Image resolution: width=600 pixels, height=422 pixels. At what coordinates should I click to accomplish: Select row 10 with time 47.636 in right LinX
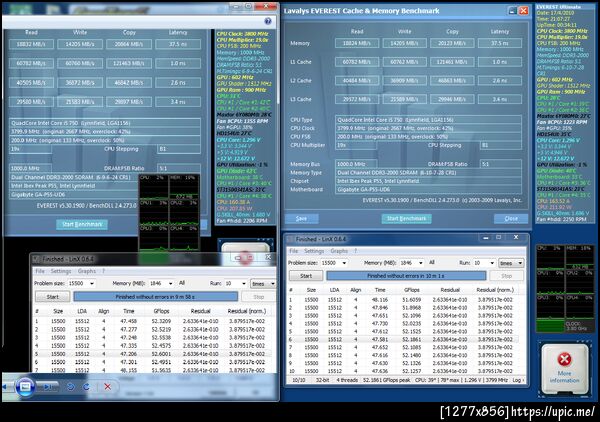tap(402, 371)
